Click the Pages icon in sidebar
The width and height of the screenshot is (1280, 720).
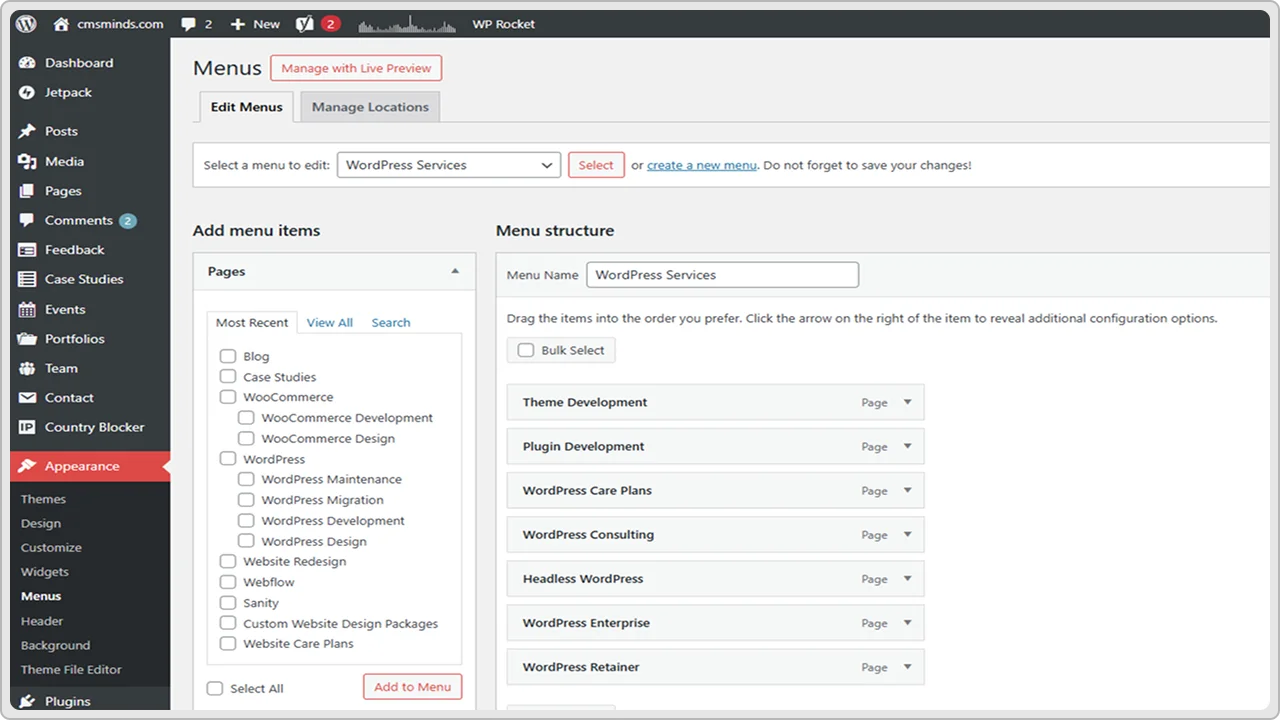click(x=27, y=190)
